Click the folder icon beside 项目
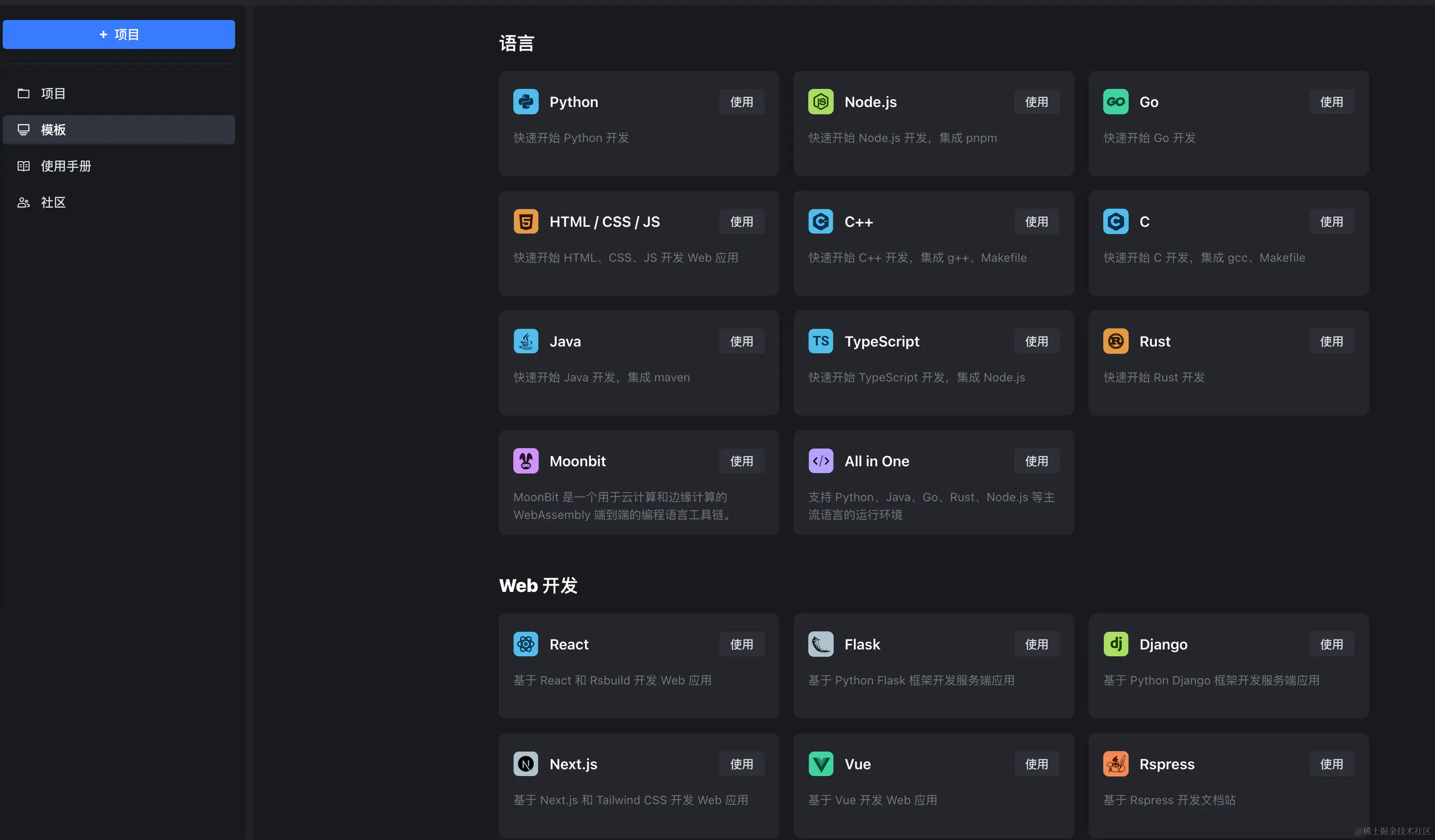This screenshot has height=840, width=1435. click(23, 93)
